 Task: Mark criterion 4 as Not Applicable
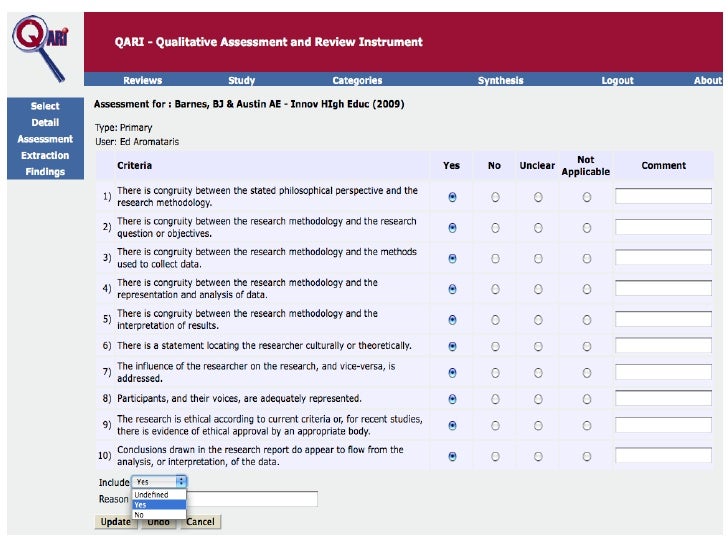[x=587, y=289]
